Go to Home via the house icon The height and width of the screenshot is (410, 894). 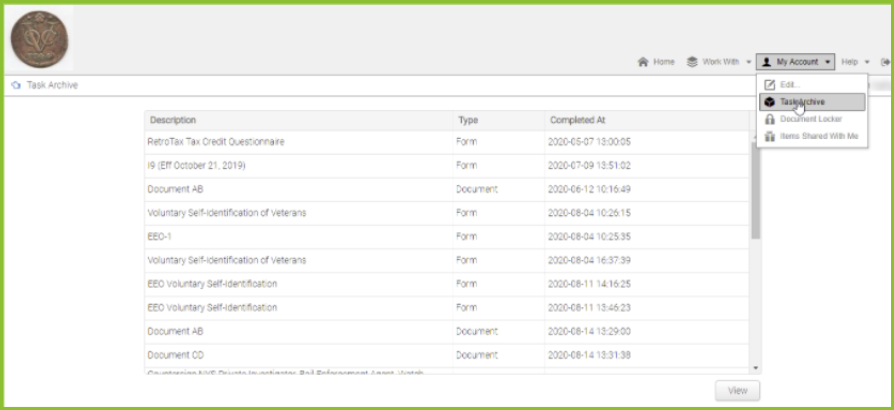643,62
